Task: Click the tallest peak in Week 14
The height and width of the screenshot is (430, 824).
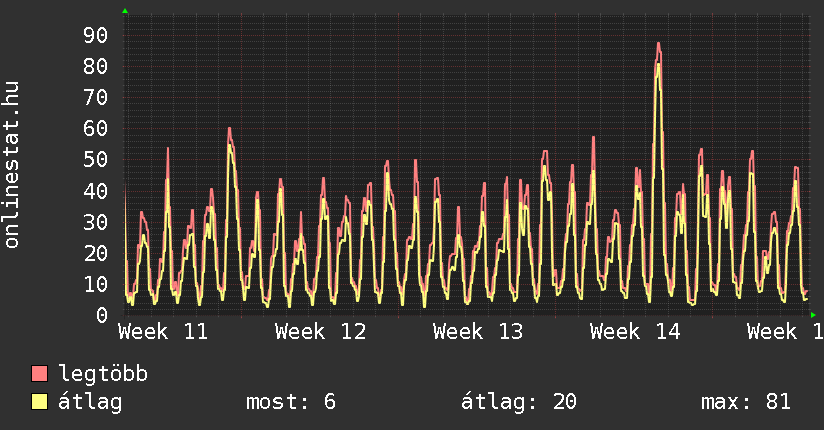Action: tap(658, 44)
